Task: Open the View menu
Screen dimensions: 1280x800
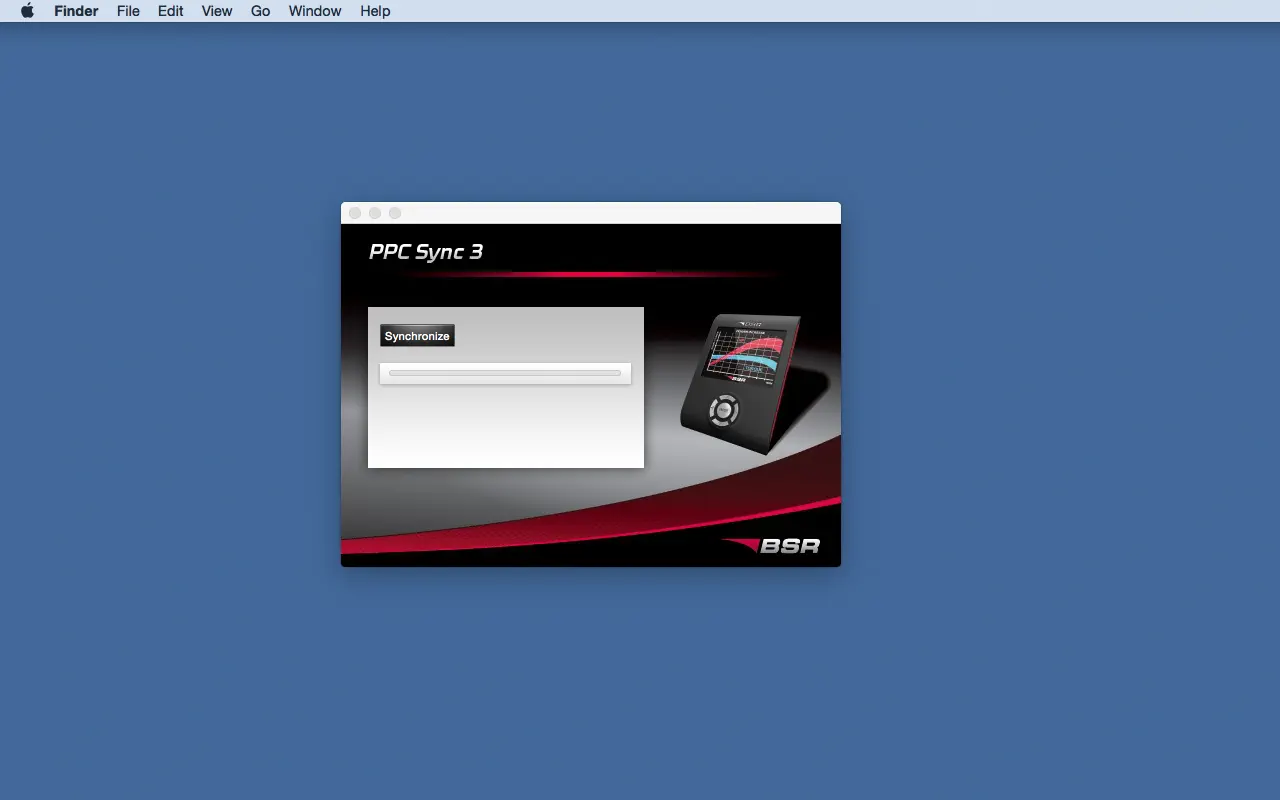Action: point(216,11)
